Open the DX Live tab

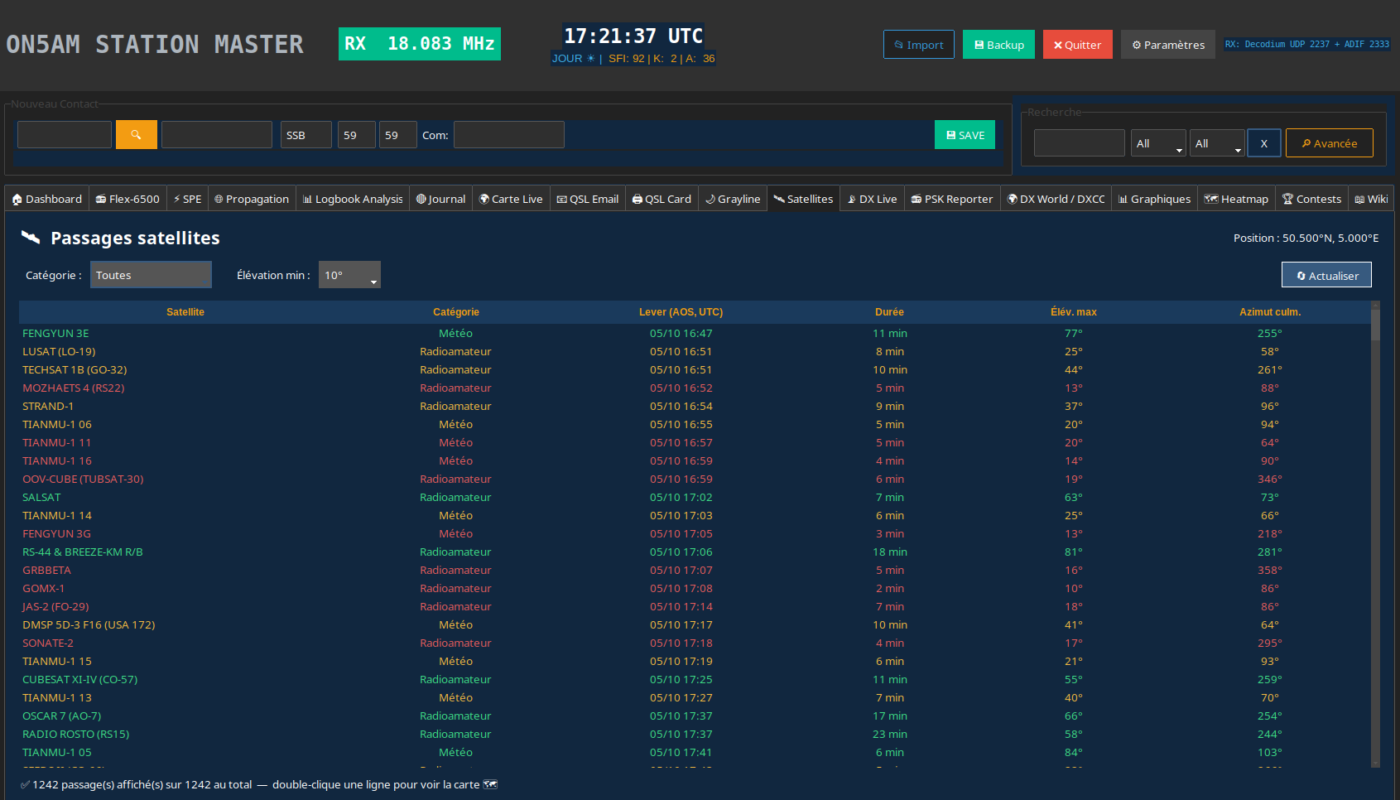(872, 199)
